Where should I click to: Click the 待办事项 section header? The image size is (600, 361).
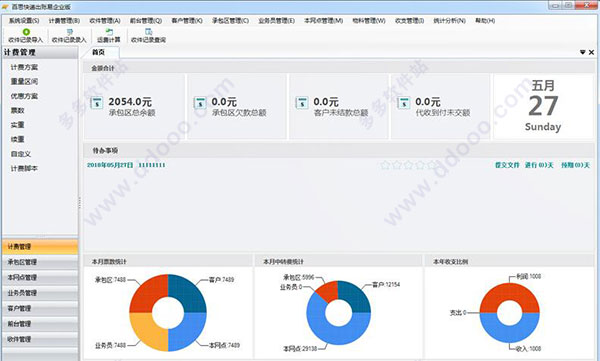coord(339,150)
